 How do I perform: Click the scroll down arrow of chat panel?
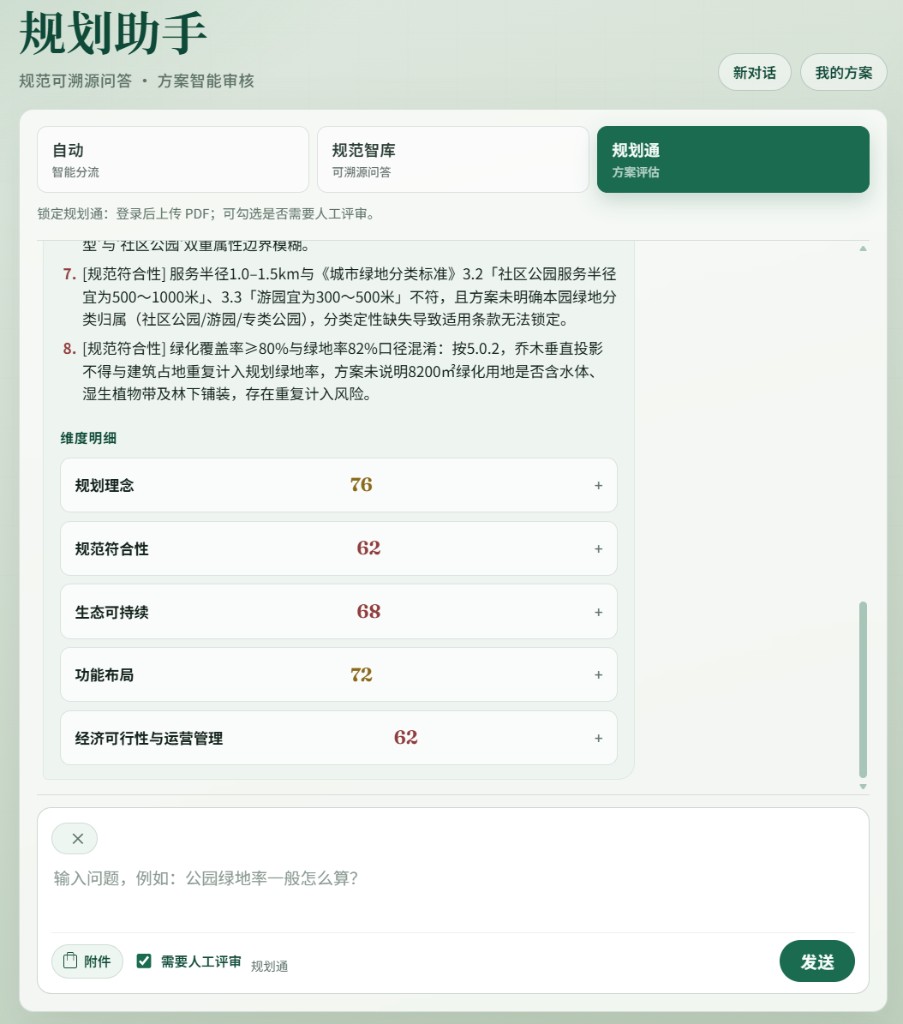point(863,786)
